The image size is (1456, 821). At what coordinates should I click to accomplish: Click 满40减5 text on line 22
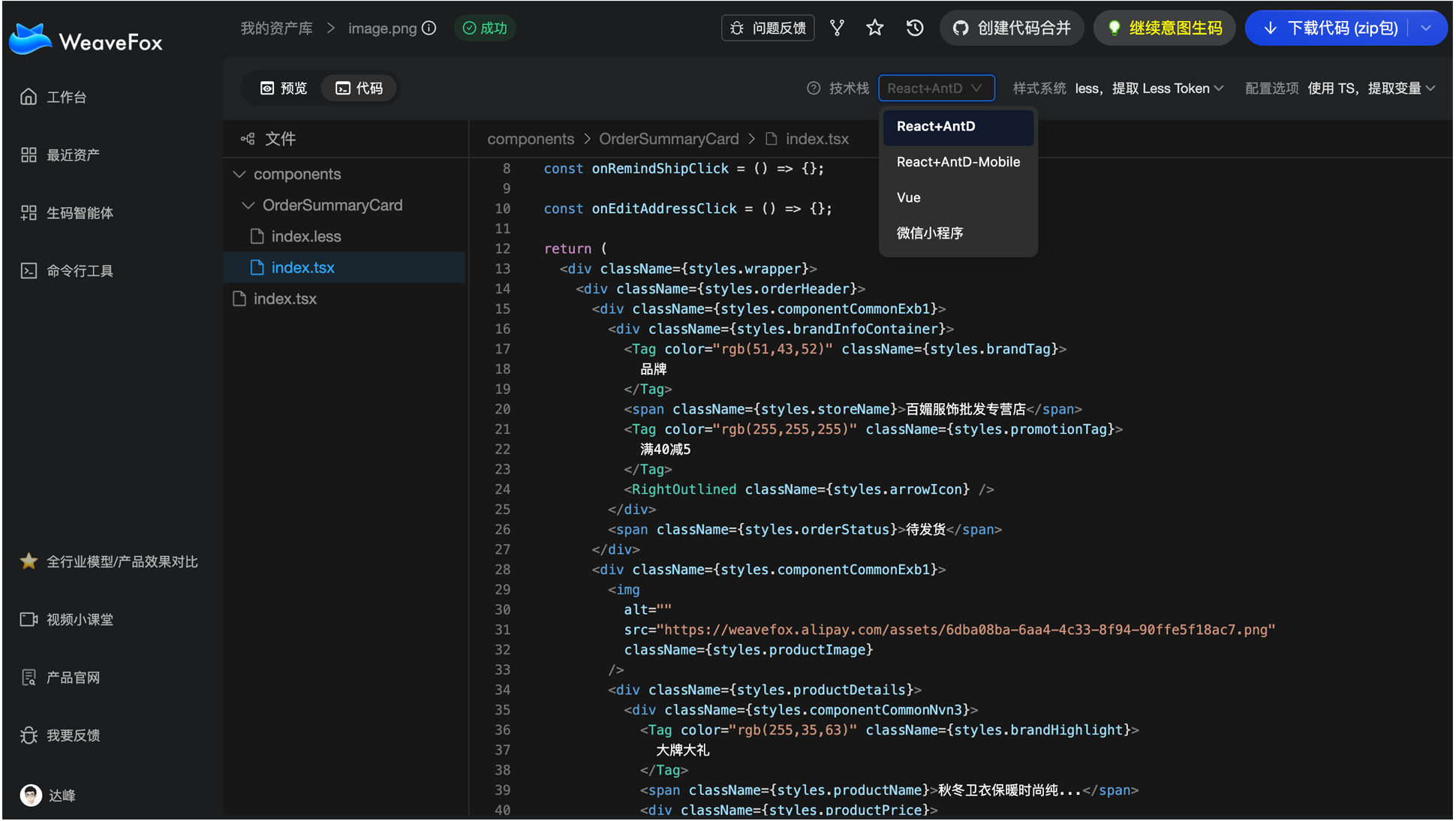point(666,449)
